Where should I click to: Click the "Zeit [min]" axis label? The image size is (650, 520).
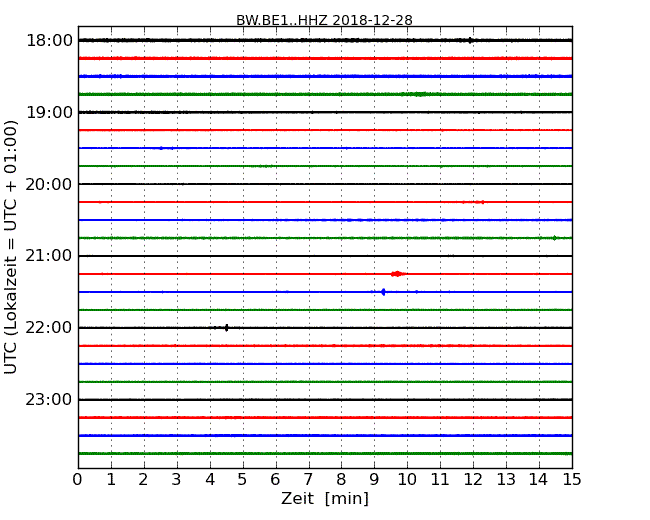[x=325, y=498]
